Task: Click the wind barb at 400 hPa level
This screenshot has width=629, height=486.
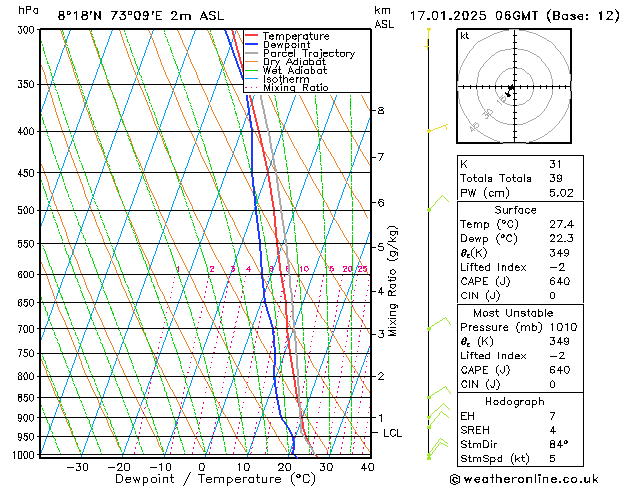Action: [437, 128]
